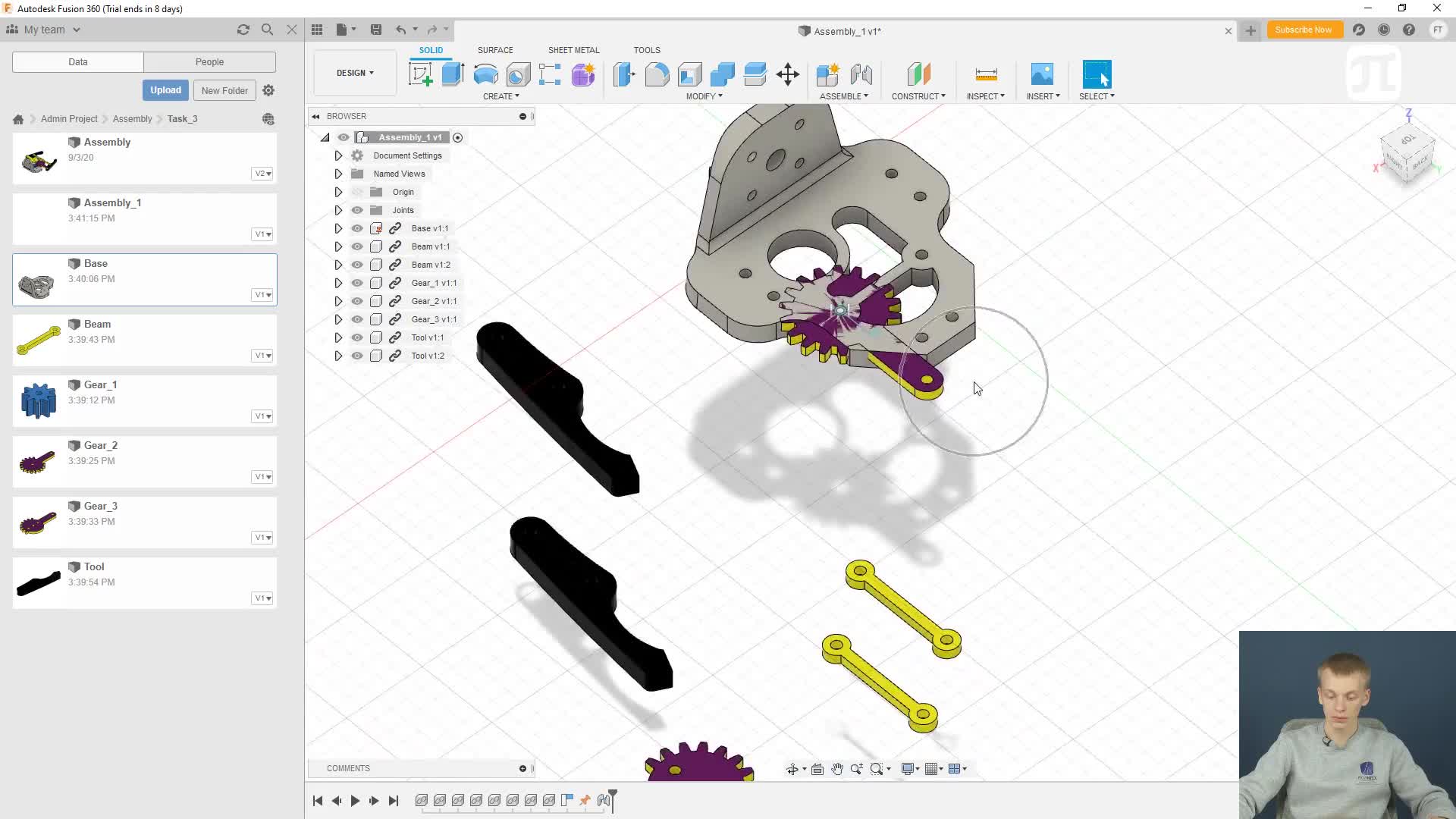Activate the Select tool

coord(1097,74)
